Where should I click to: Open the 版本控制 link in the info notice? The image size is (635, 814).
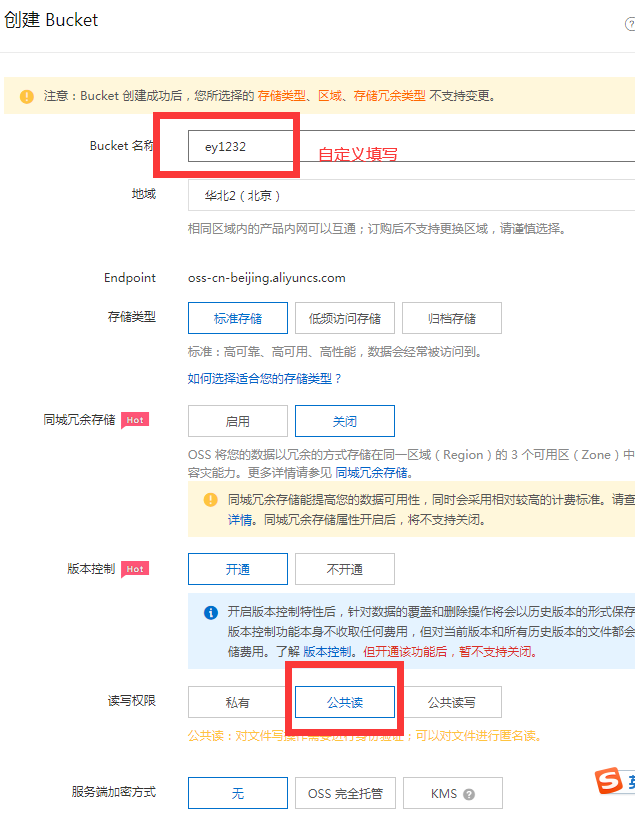[x=327, y=651]
